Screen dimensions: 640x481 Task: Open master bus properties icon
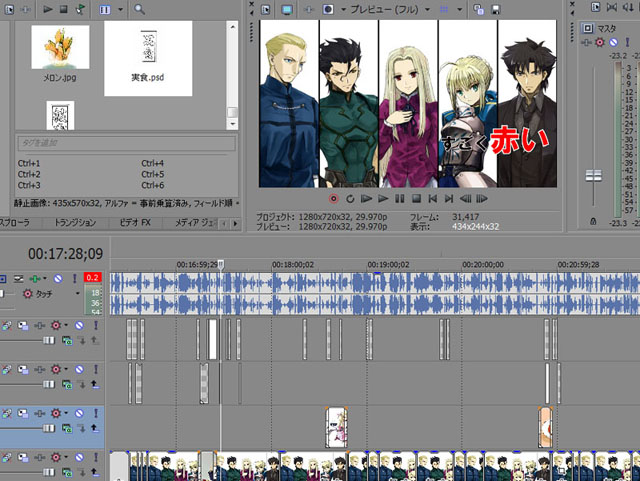(x=596, y=7)
